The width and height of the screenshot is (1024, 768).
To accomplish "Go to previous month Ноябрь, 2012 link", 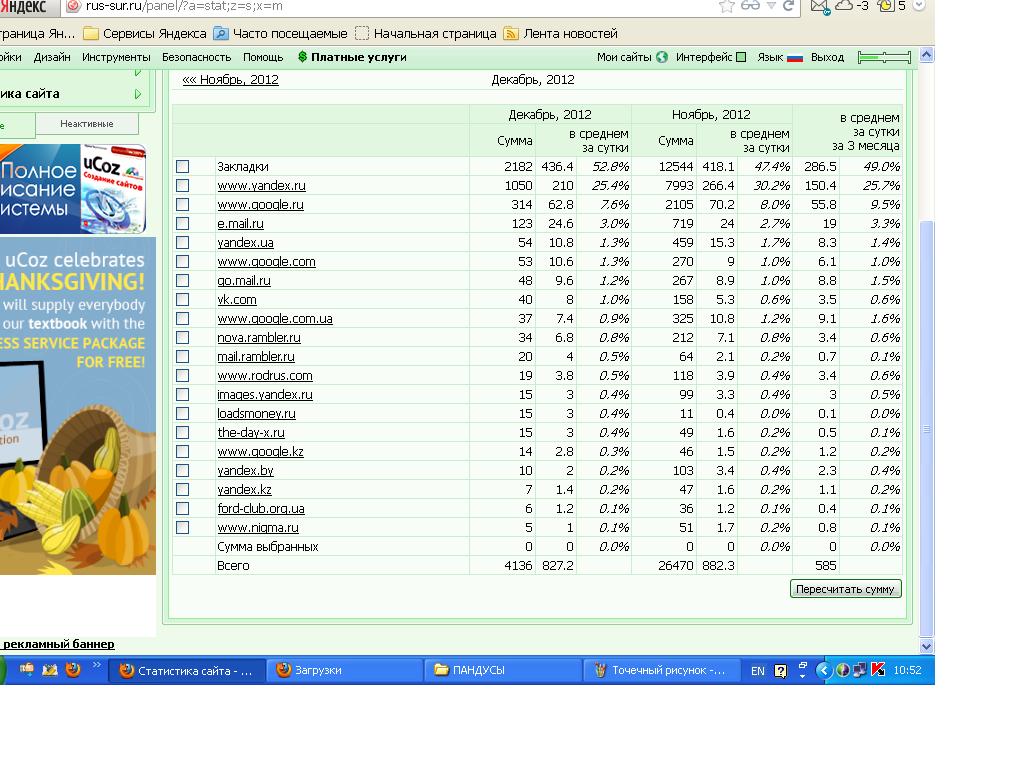I will [x=231, y=79].
